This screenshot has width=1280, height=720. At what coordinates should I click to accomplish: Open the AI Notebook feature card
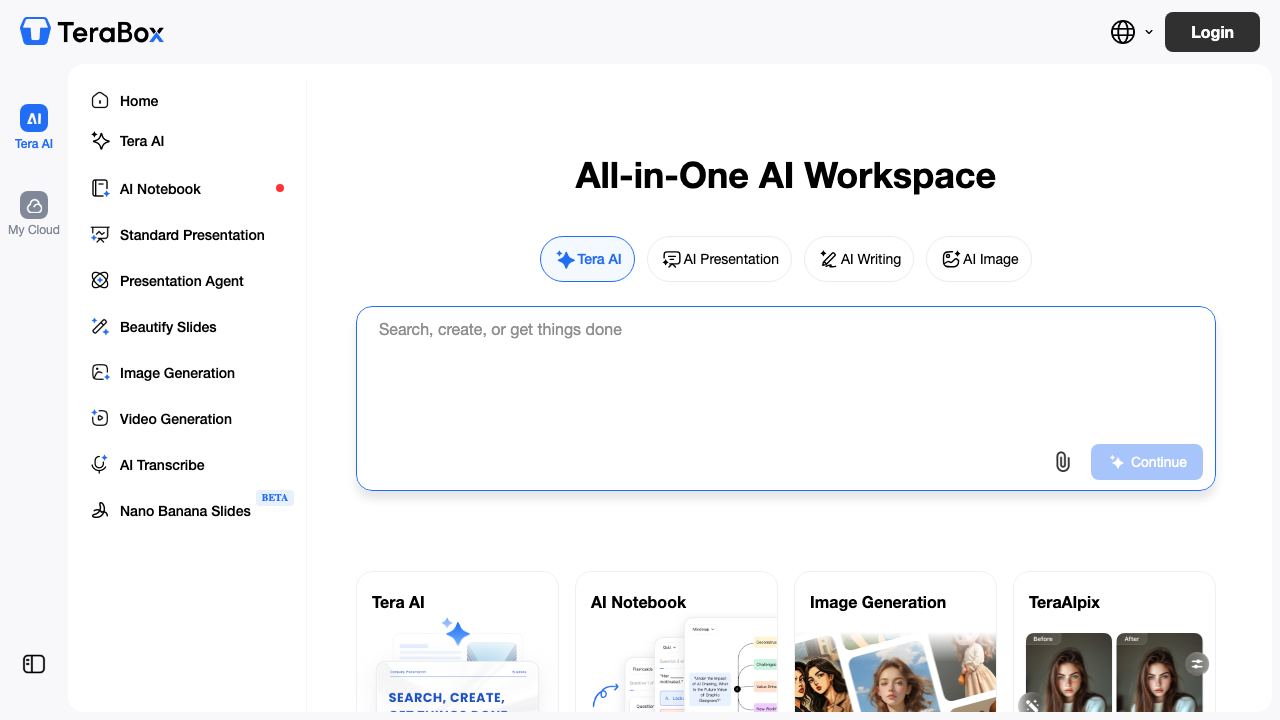676,642
